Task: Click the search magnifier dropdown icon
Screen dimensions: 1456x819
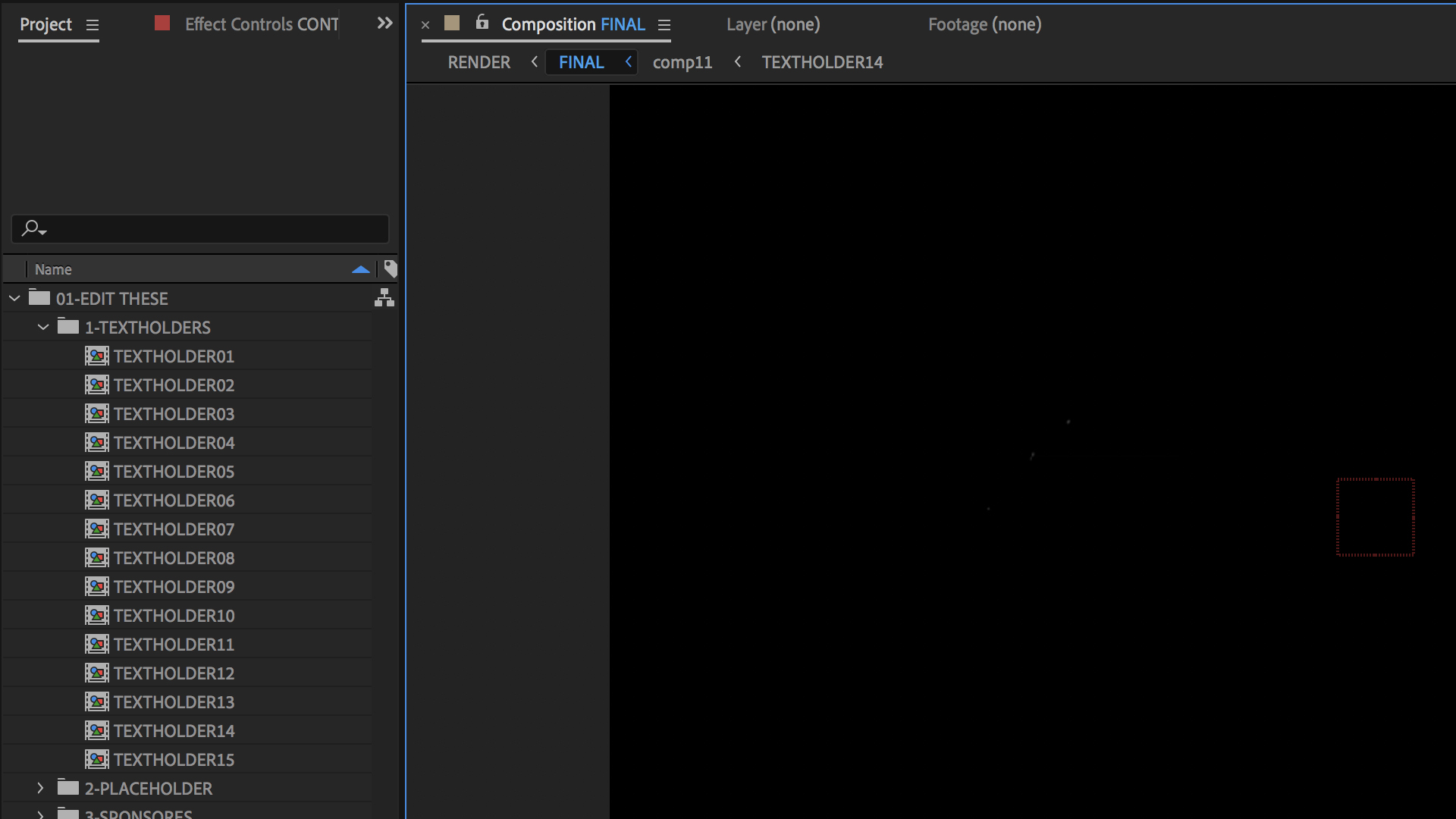Action: (x=34, y=228)
